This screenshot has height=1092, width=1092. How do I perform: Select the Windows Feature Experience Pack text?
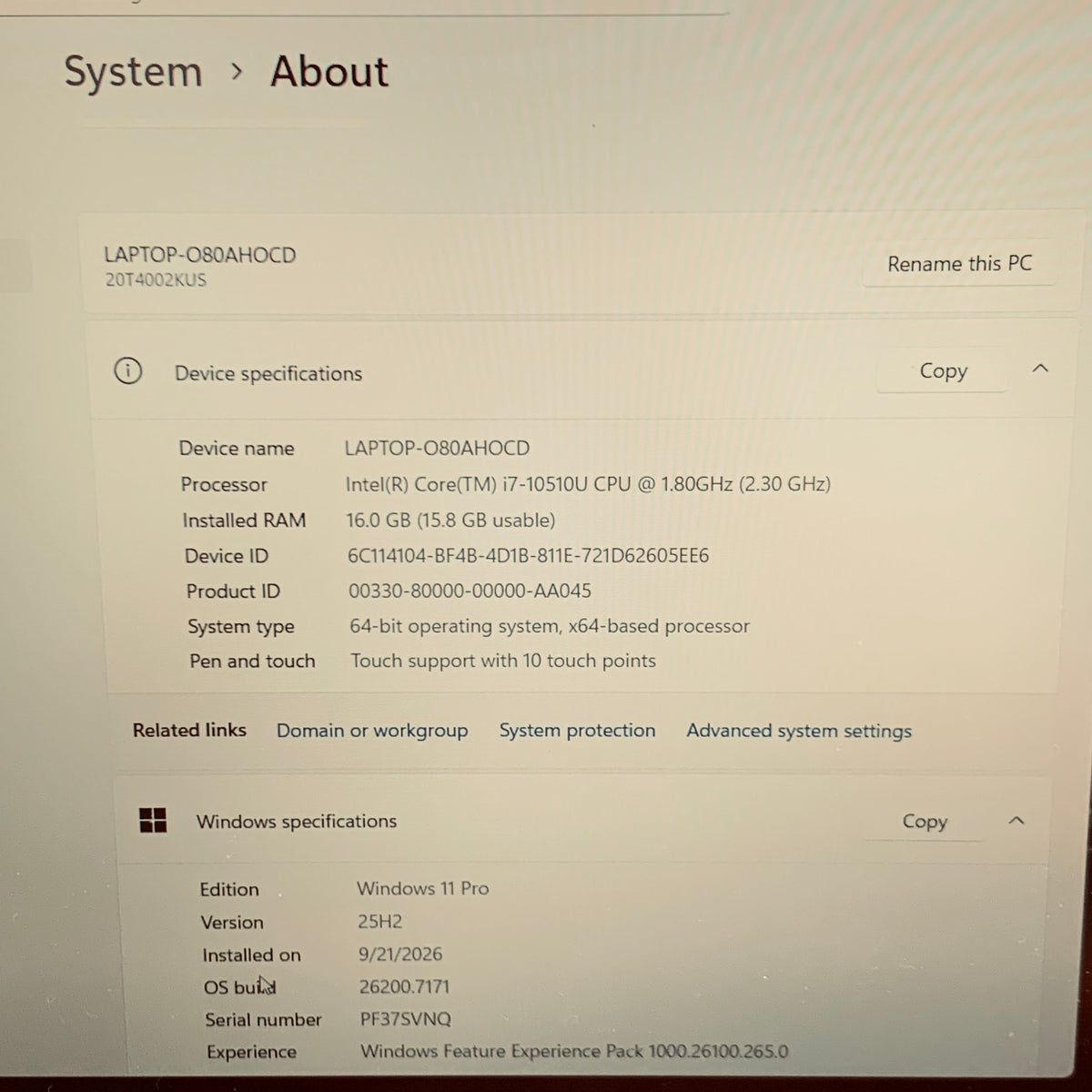pyautogui.click(x=574, y=1051)
